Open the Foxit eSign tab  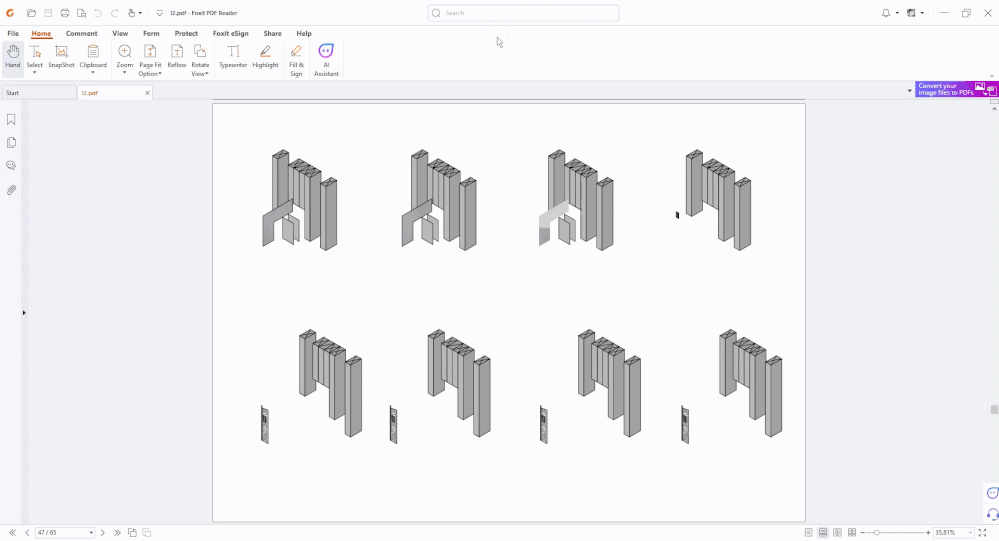(x=231, y=34)
